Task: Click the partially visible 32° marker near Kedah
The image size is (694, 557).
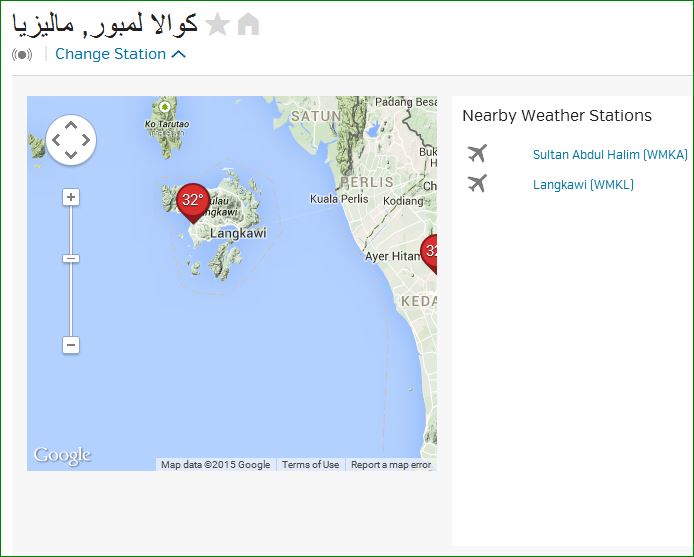Action: [431, 251]
